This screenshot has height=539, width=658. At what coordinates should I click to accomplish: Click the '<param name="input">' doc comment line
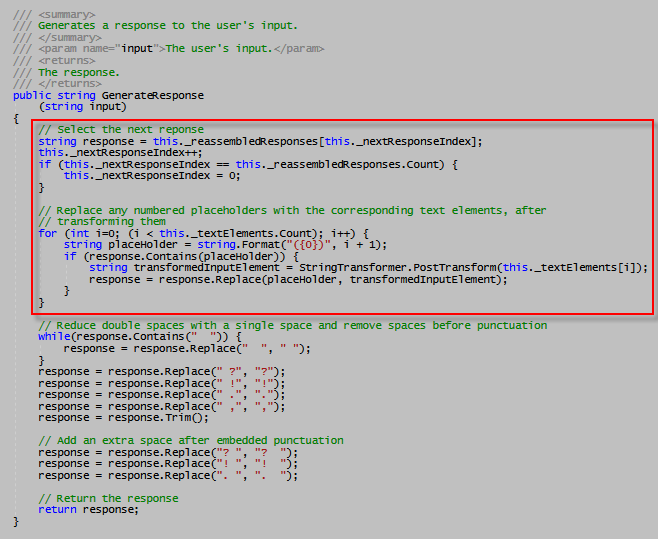tap(169, 49)
